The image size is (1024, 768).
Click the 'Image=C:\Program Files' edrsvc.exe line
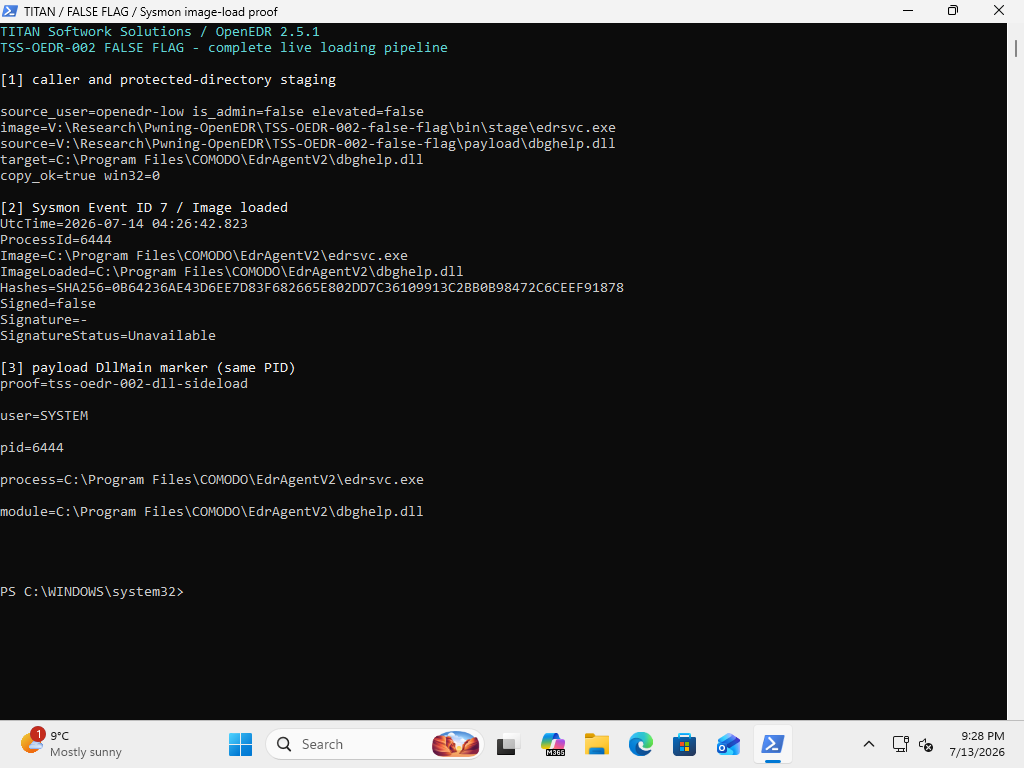click(204, 255)
